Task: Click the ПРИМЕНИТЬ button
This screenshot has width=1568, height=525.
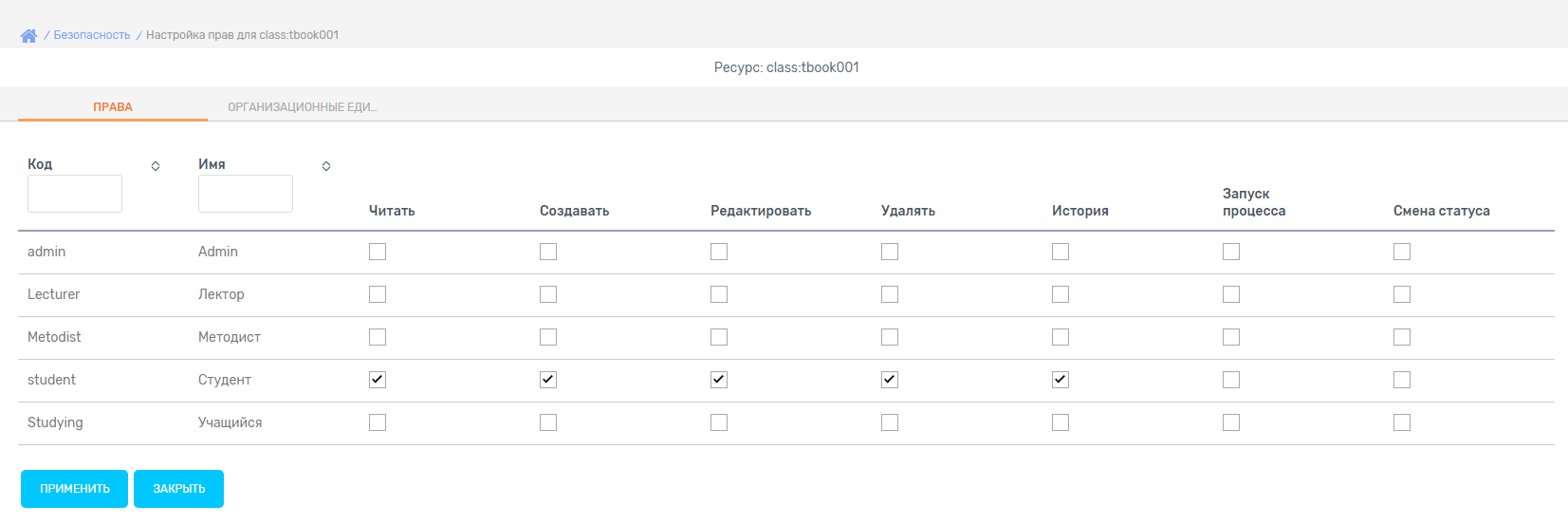Action: (75, 489)
